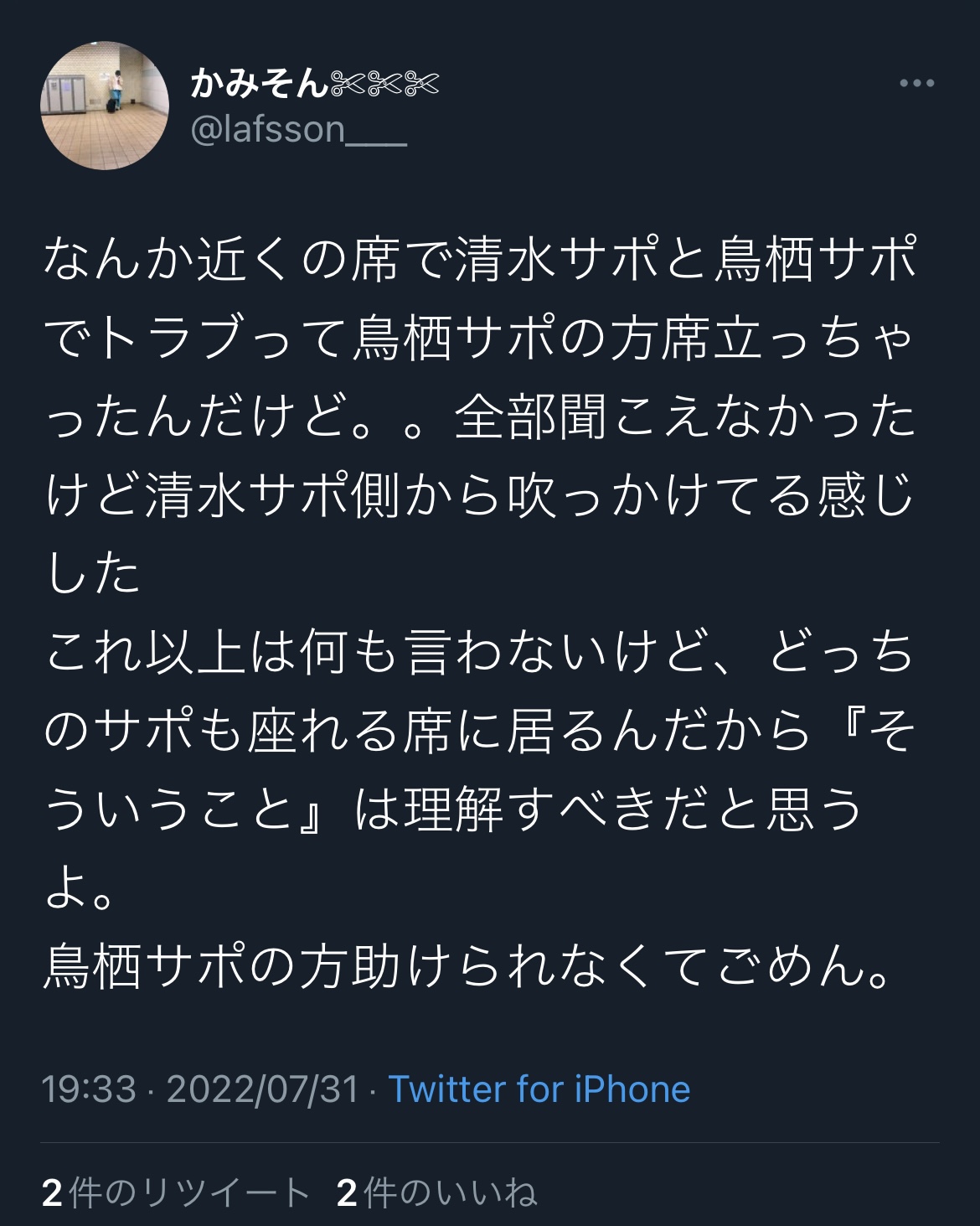Click the line containing は理解すべきだと思う
Image resolution: width=980 pixels, height=1226 pixels.
pos(452,812)
